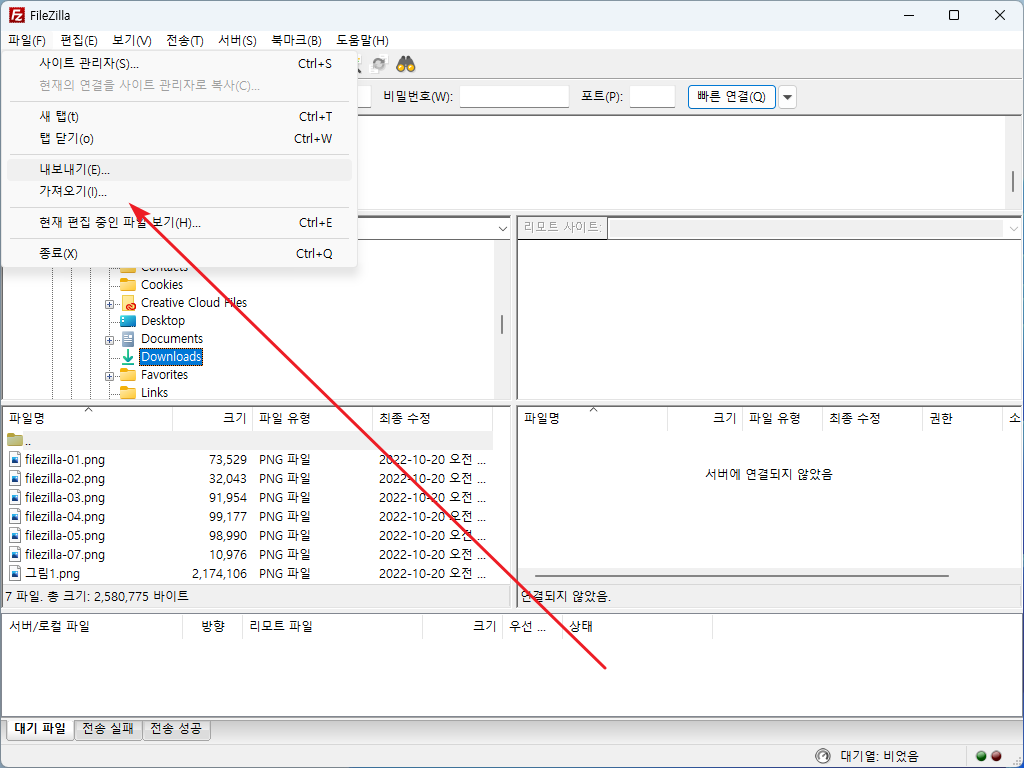
Task: Choose 사이트 관리자(S)... from File menu
Action: point(180,63)
